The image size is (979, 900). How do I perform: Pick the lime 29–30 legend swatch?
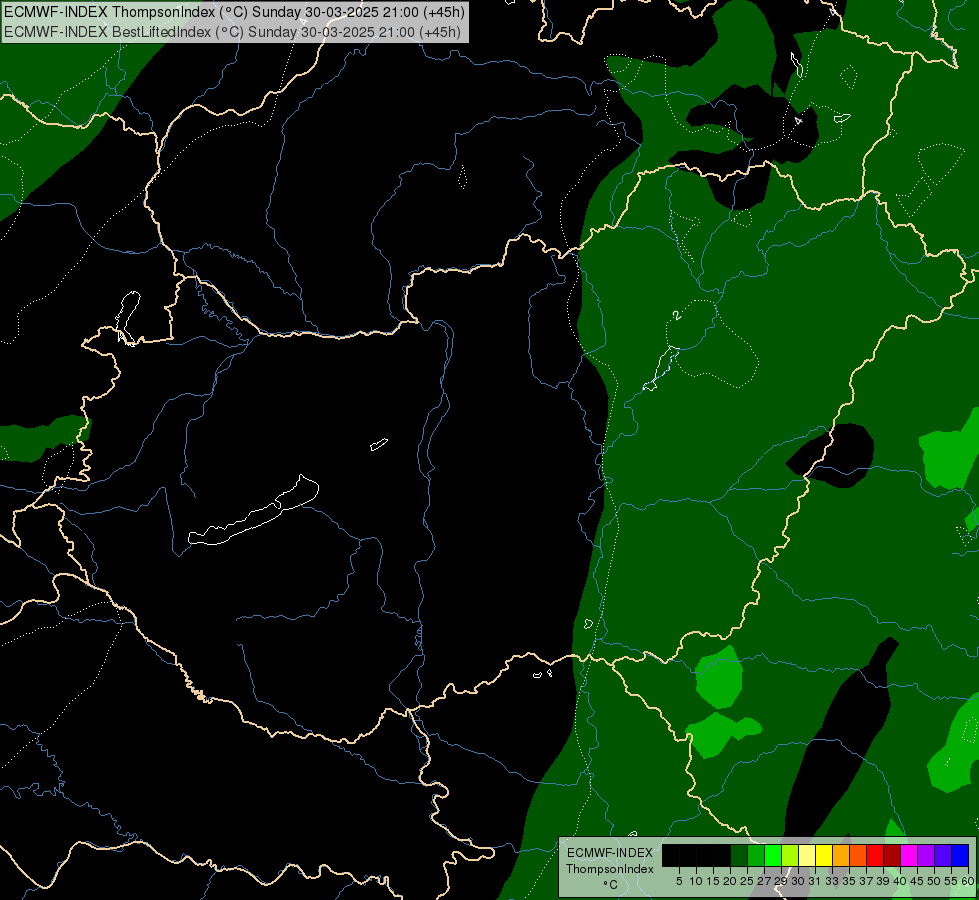click(790, 855)
